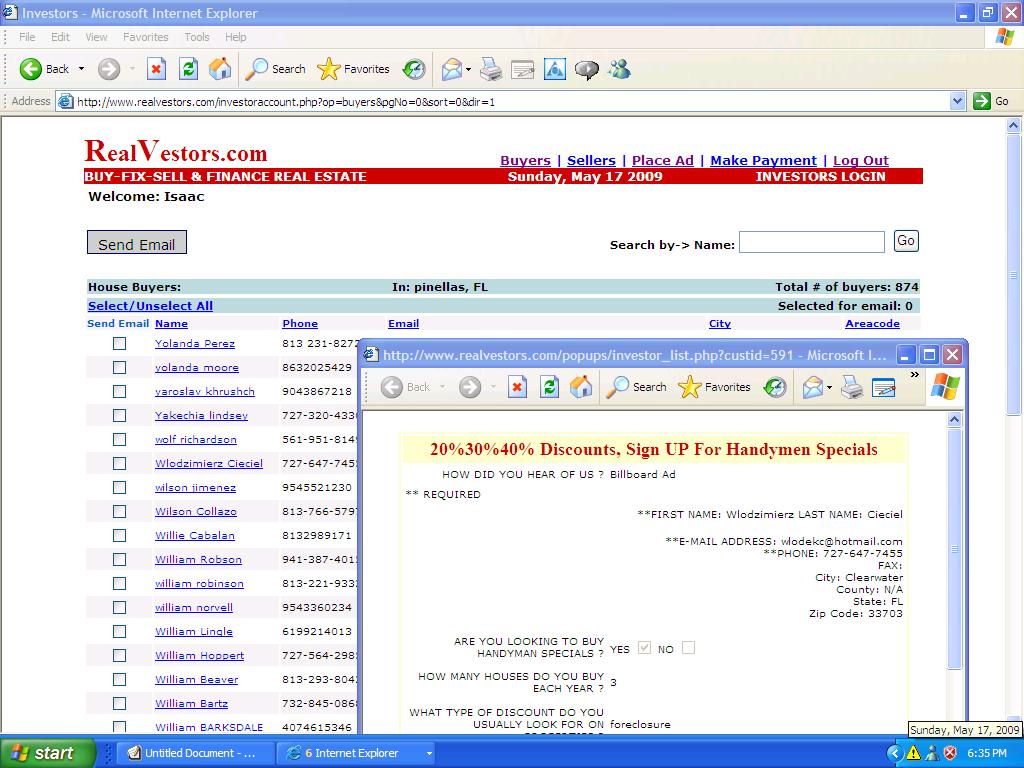The image size is (1024, 768).
Task: Go Home in investor_list popup toolbar
Action: [x=581, y=387]
